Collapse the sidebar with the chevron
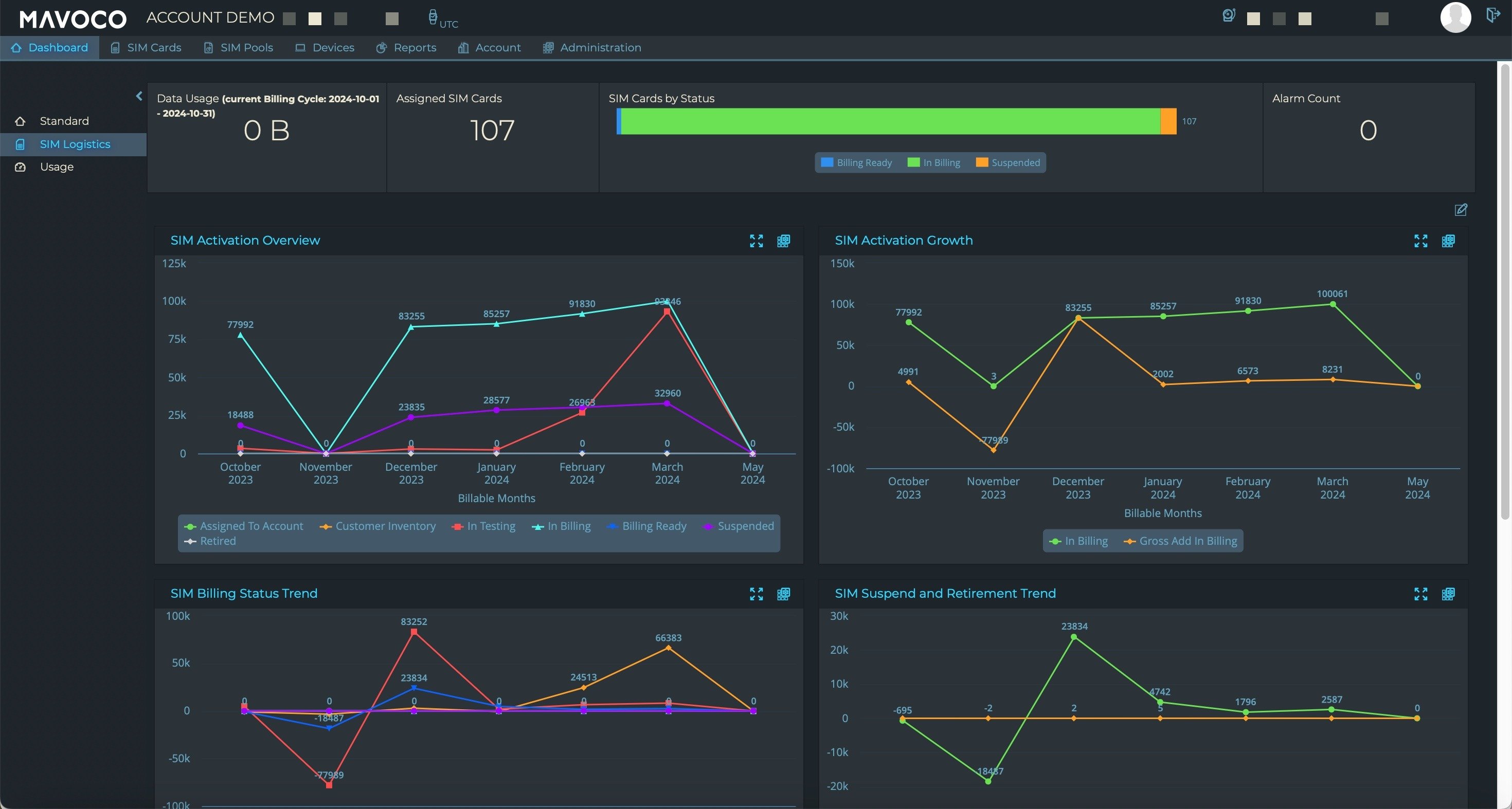Image resolution: width=1512 pixels, height=809 pixels. (x=139, y=96)
